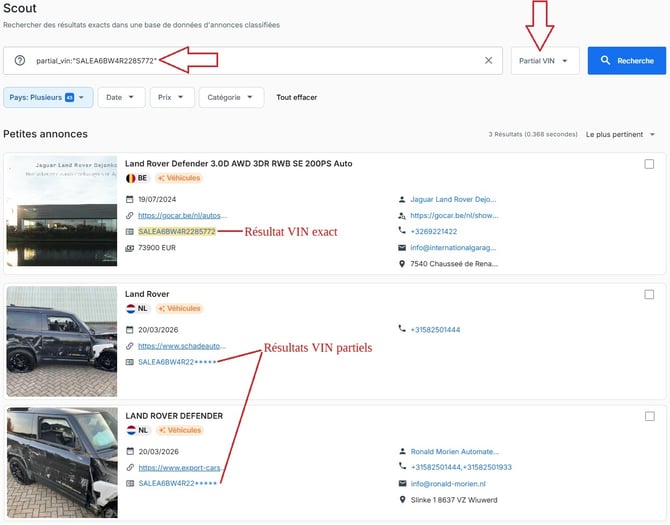Click calendar icon beside 19/07/2024
Image resolution: width=670 pixels, height=525 pixels.
click(129, 199)
